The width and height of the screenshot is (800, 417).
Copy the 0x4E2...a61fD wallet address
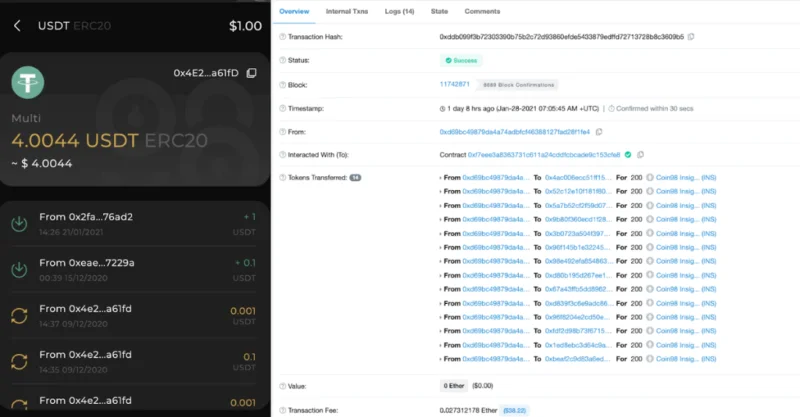coord(252,73)
